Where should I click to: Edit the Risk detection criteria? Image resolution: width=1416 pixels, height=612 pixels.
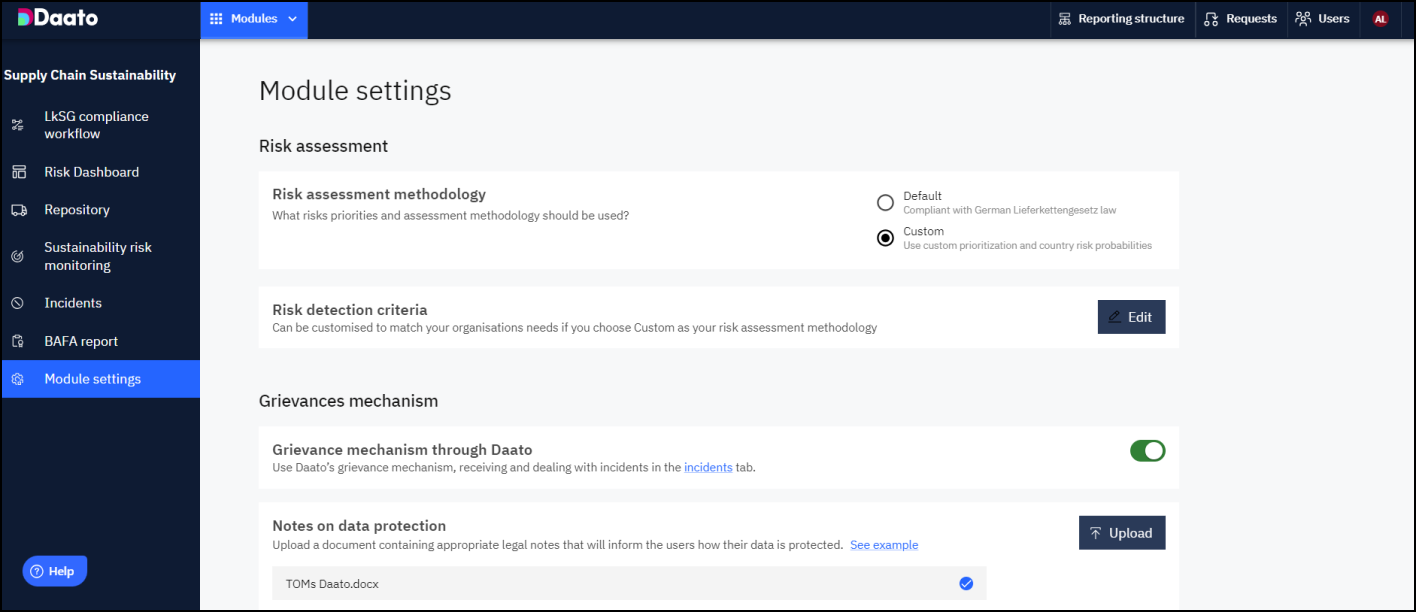(x=1131, y=317)
